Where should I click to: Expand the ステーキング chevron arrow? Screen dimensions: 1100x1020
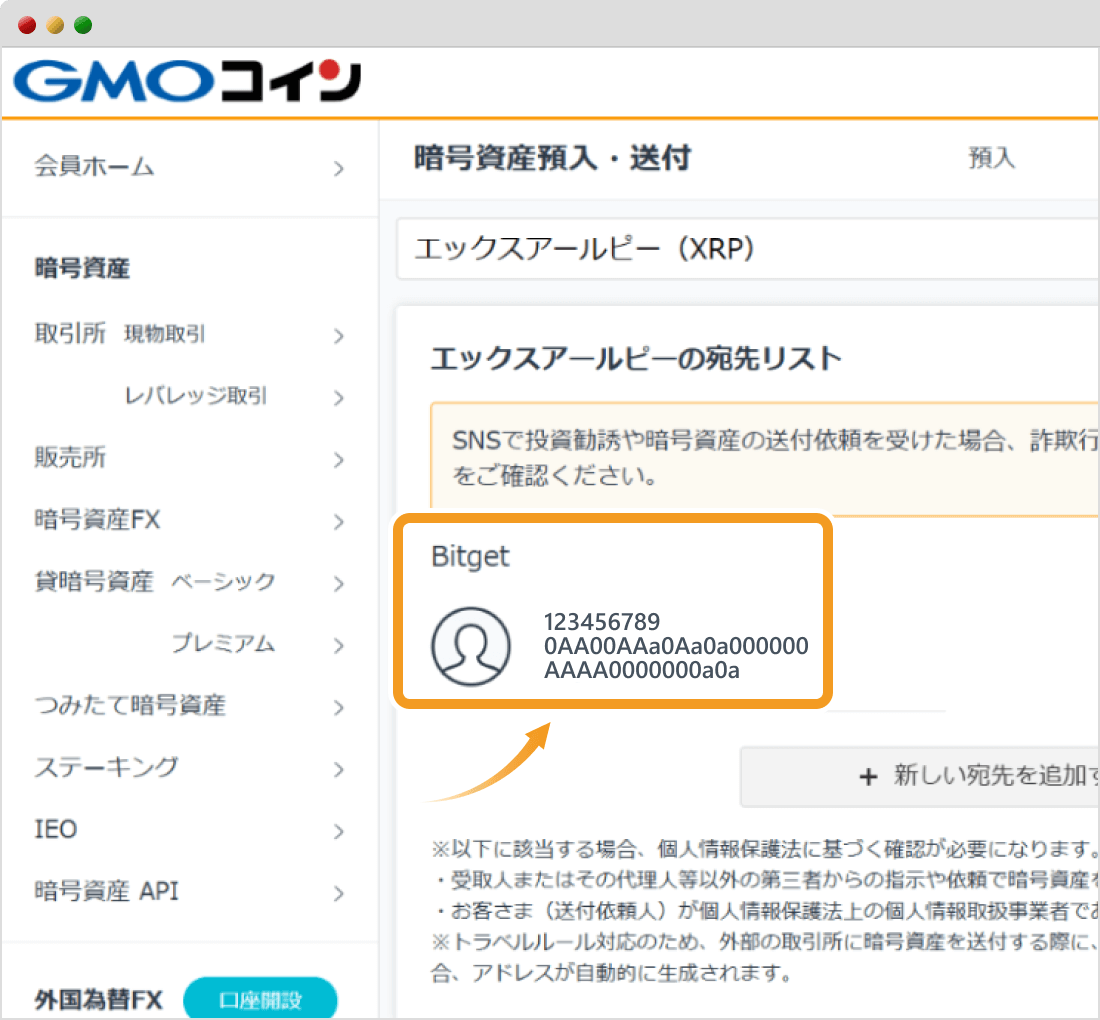click(339, 769)
